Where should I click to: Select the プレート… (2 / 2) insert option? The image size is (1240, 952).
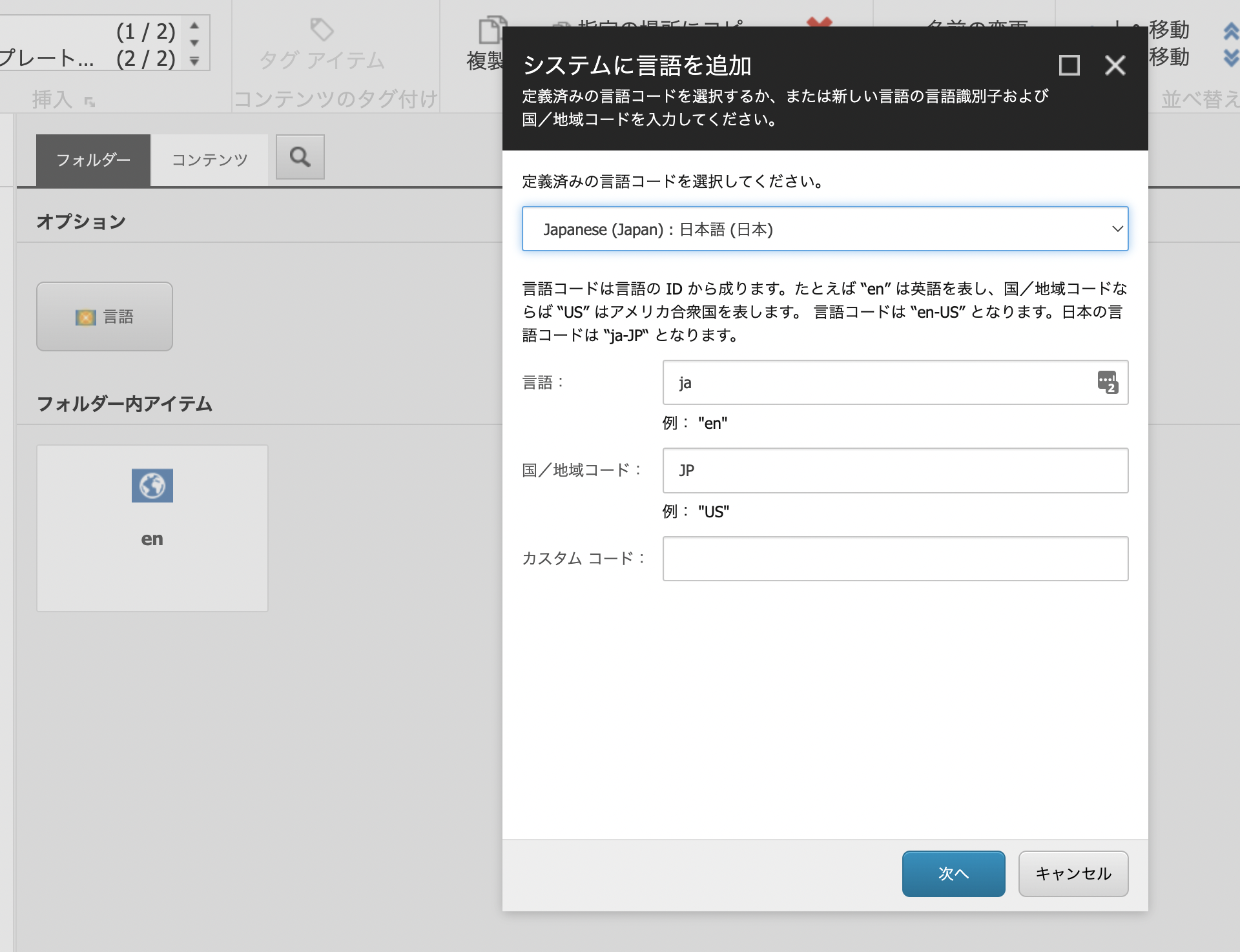point(87,59)
